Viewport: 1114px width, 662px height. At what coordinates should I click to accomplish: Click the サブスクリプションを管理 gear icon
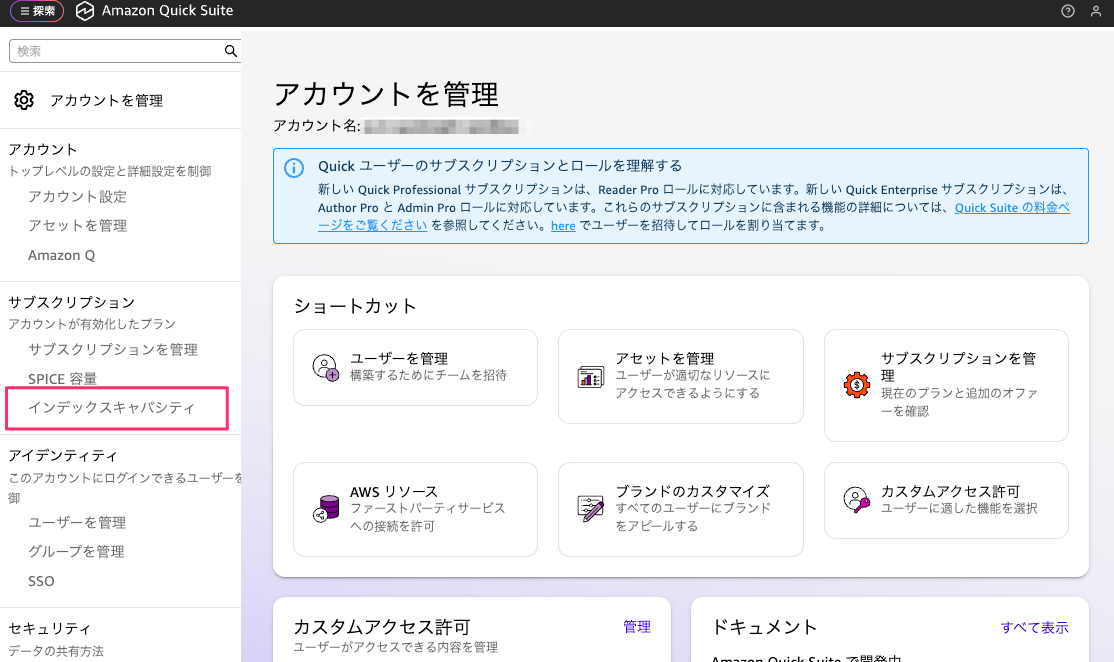tap(856, 384)
